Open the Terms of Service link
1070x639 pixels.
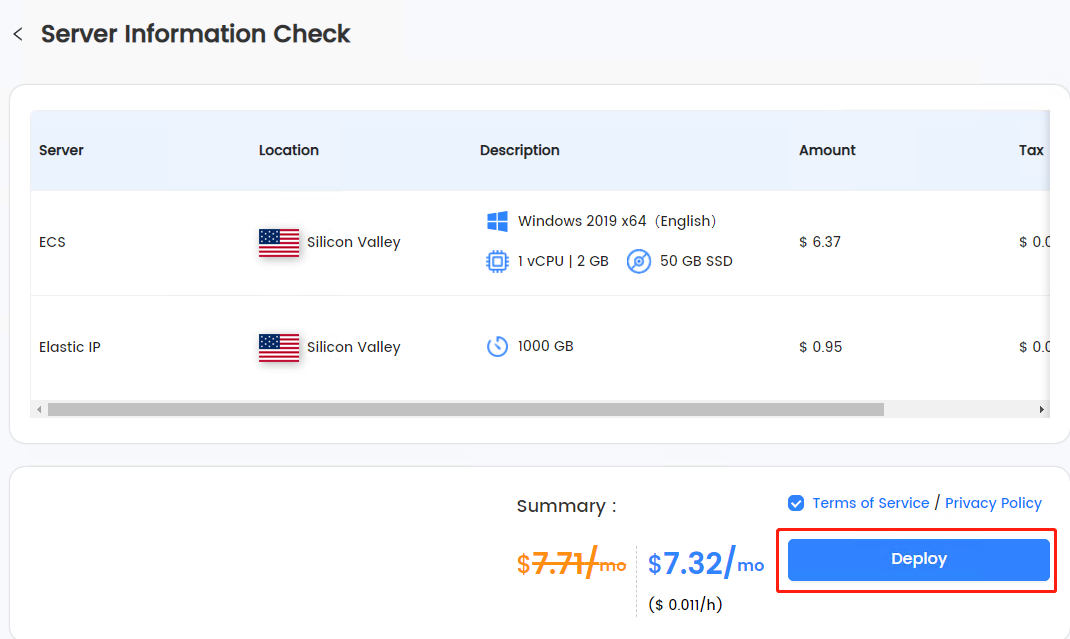click(871, 503)
